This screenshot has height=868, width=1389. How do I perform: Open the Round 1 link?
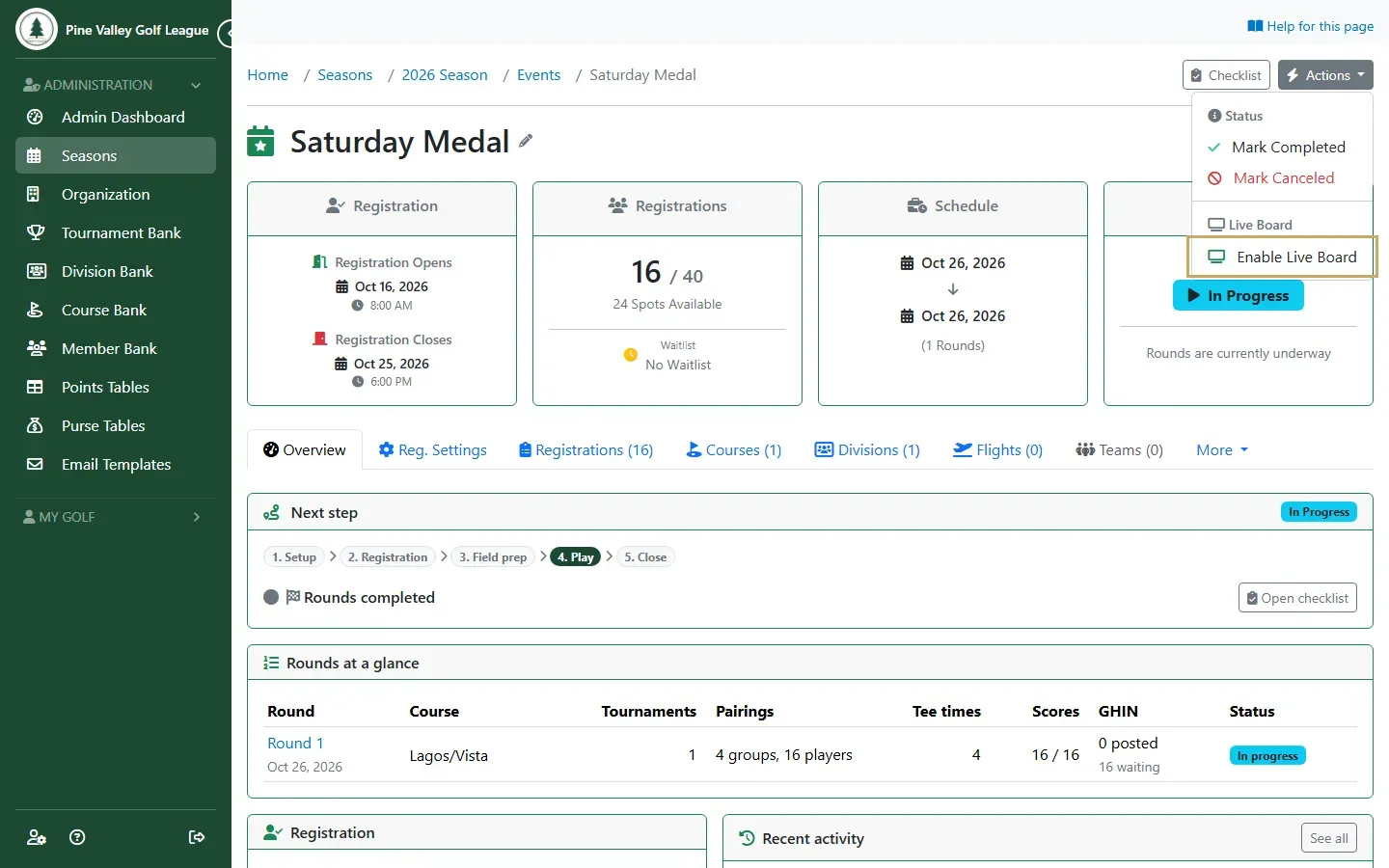(295, 743)
